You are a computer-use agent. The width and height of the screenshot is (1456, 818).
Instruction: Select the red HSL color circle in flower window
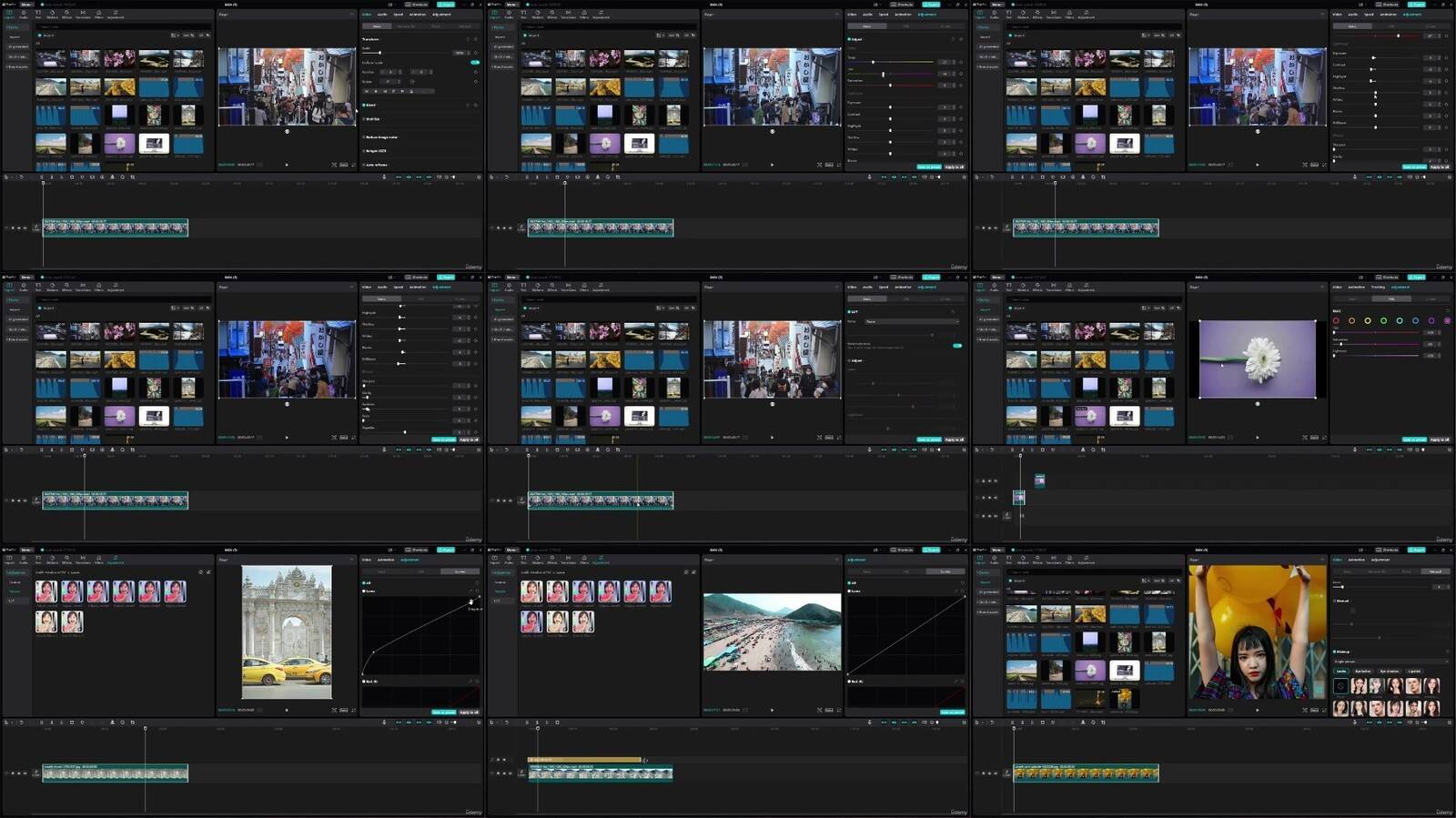pos(1336,320)
